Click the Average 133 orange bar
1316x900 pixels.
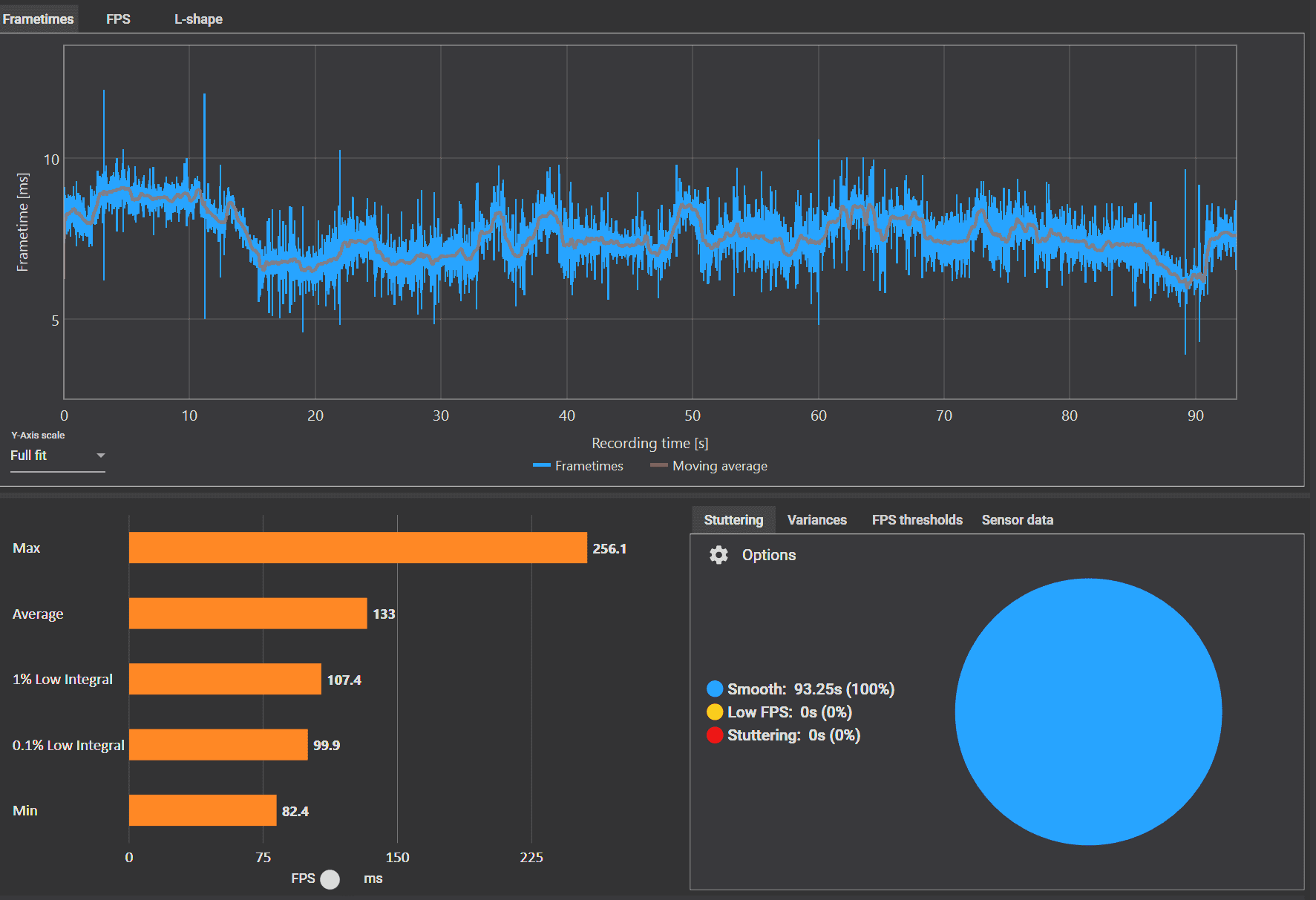pos(248,614)
